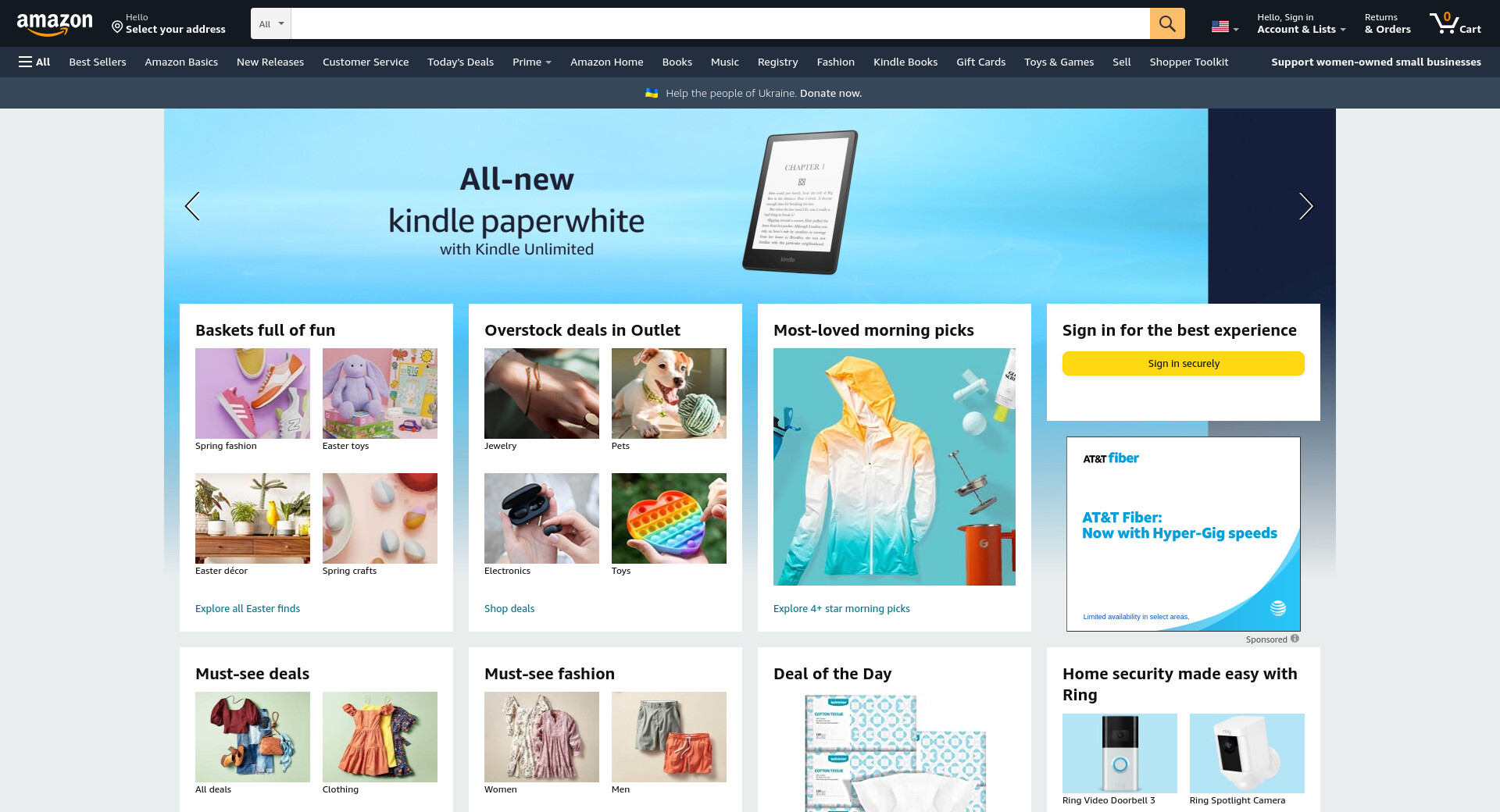Open Today's Deals in the nav bar
Screen dimensions: 1500x812
pyautogui.click(x=460, y=62)
